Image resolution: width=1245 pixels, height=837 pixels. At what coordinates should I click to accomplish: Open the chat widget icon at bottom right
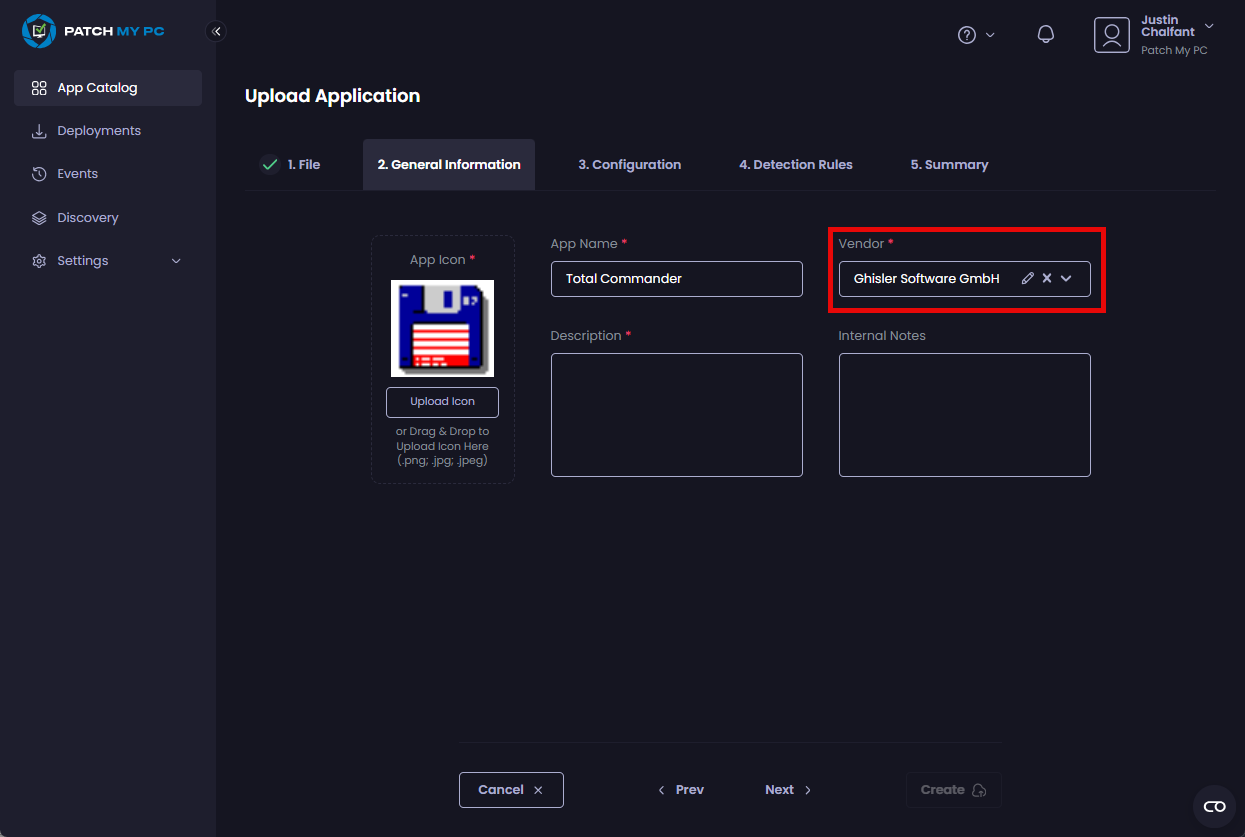[x=1214, y=806]
